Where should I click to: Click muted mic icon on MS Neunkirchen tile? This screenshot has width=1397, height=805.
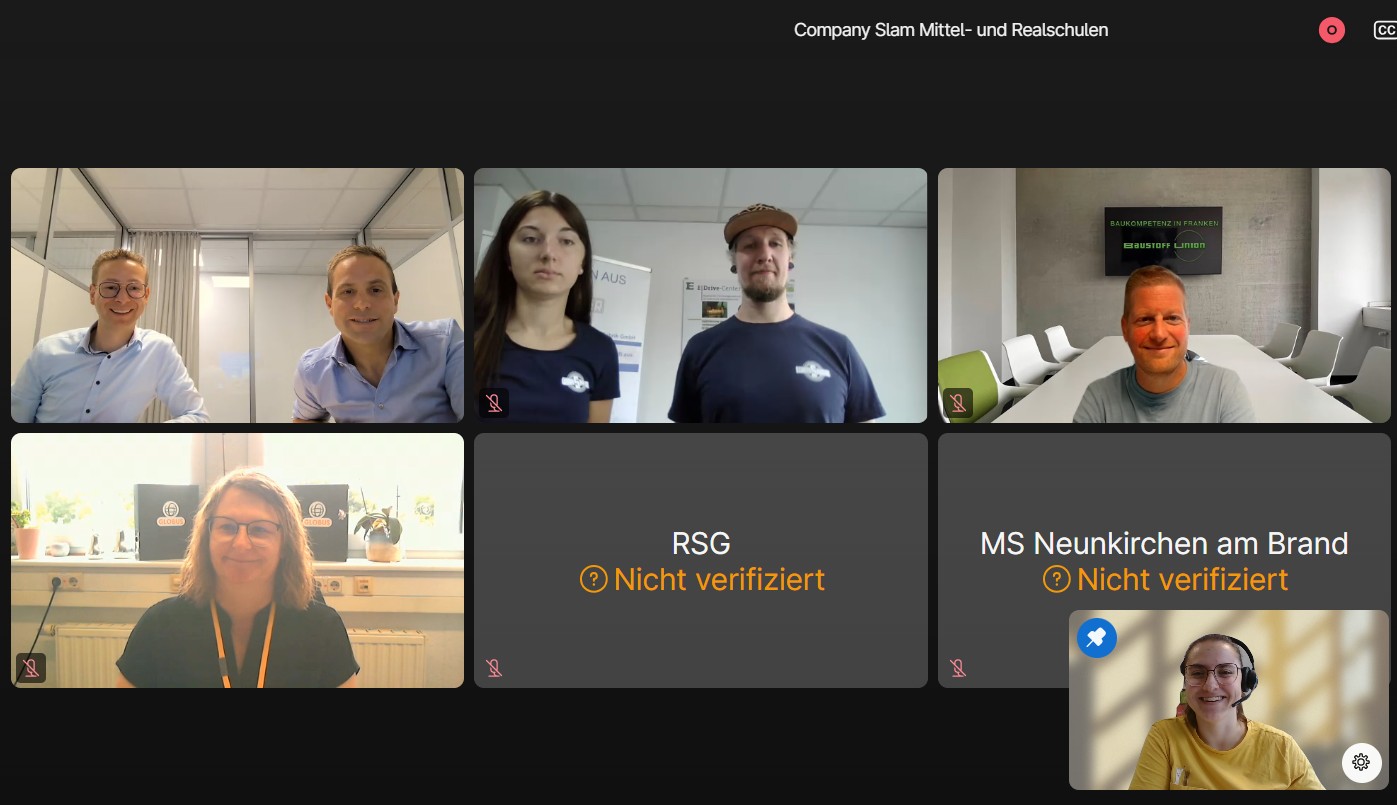957,668
